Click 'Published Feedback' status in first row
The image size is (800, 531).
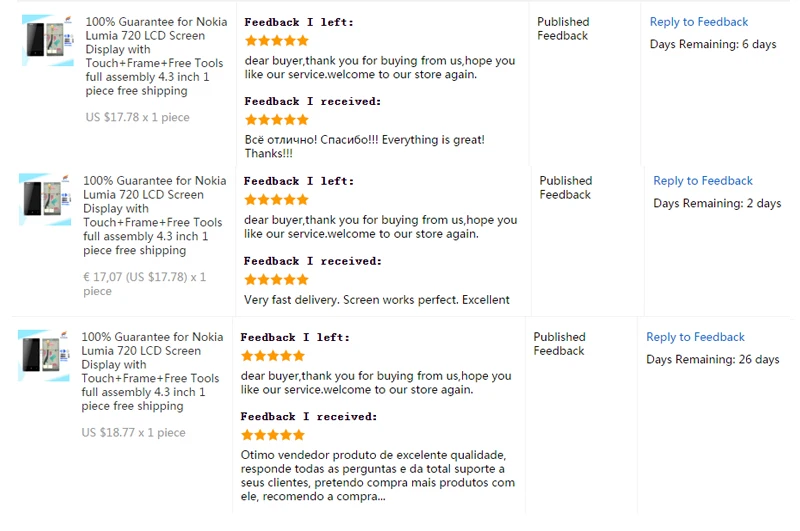[x=563, y=29]
